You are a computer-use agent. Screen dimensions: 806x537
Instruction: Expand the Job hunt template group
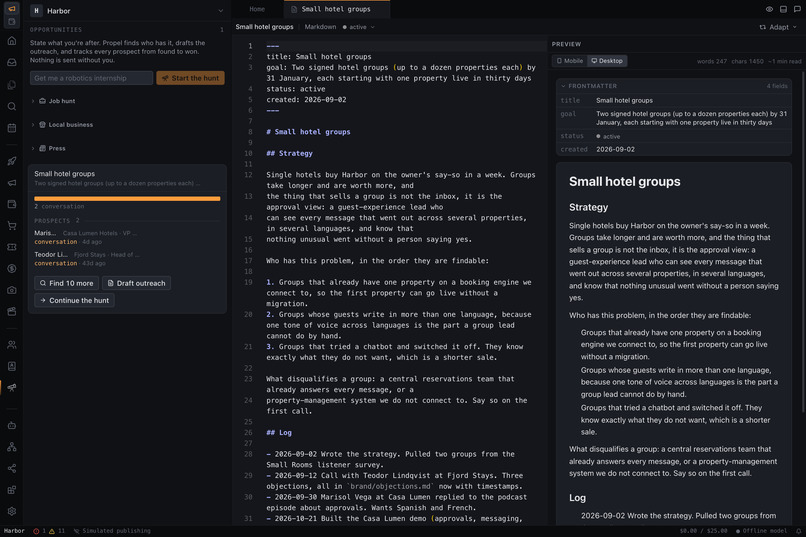[x=57, y=101]
